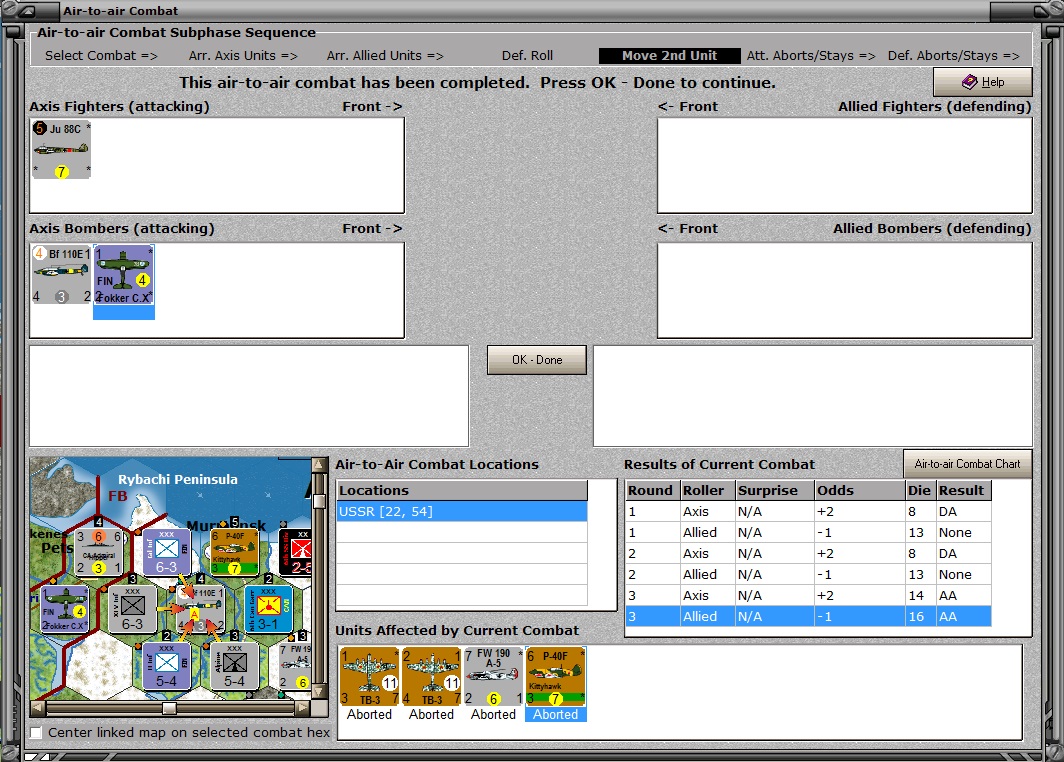Click the Round column header
The height and width of the screenshot is (762, 1064).
[x=652, y=491]
